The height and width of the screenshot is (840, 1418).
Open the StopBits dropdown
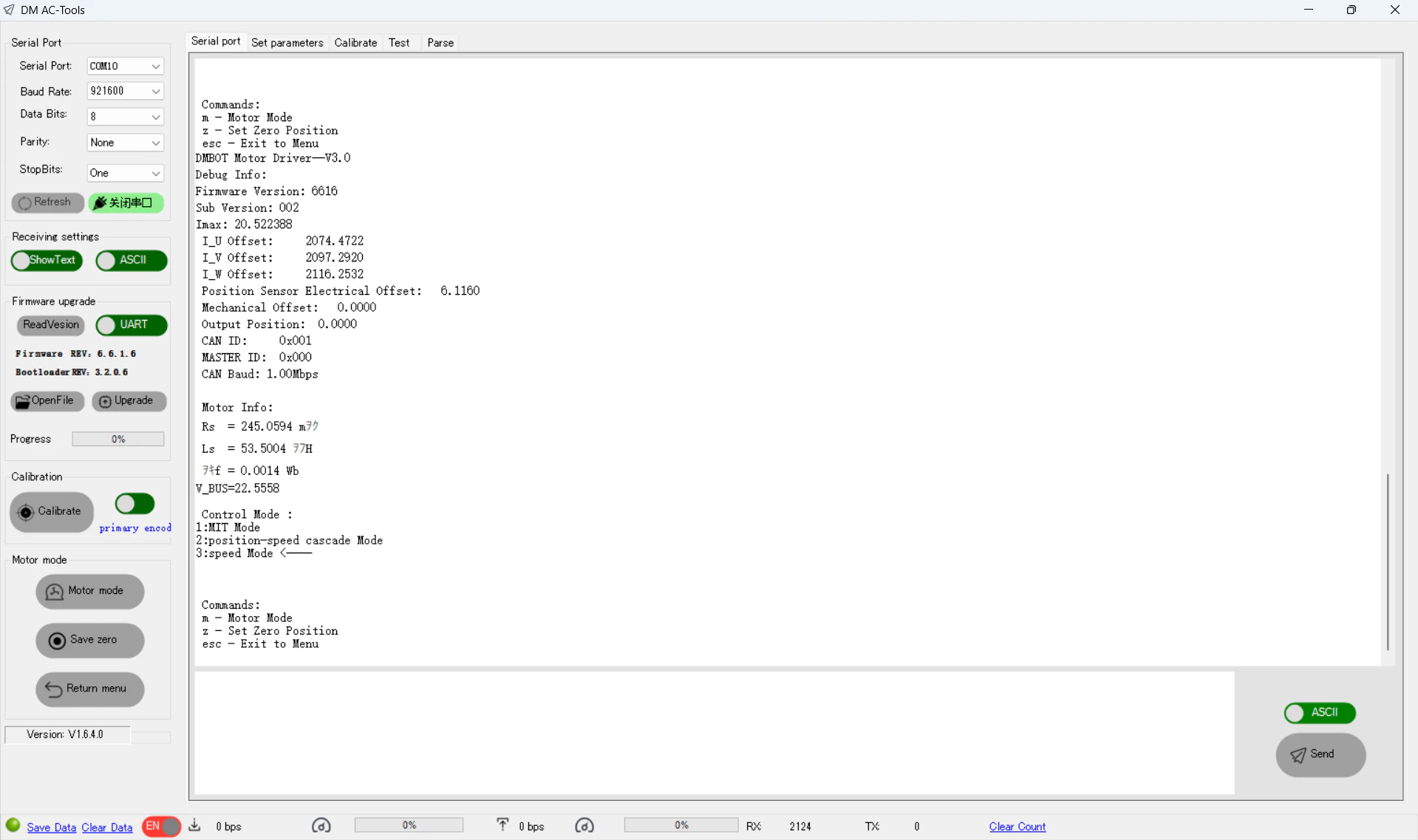tap(125, 173)
